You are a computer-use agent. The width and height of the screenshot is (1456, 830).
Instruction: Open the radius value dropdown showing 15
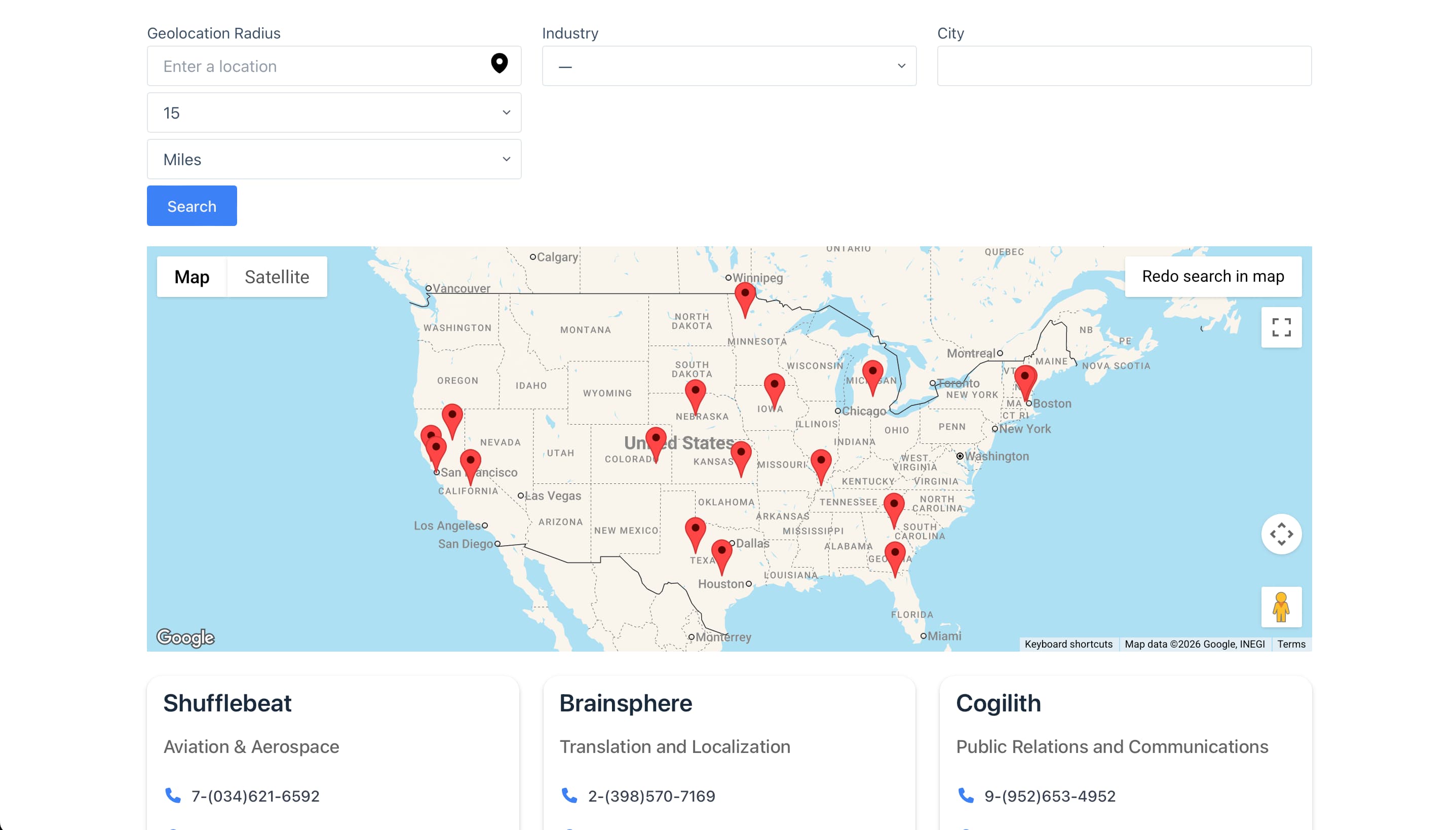click(334, 112)
